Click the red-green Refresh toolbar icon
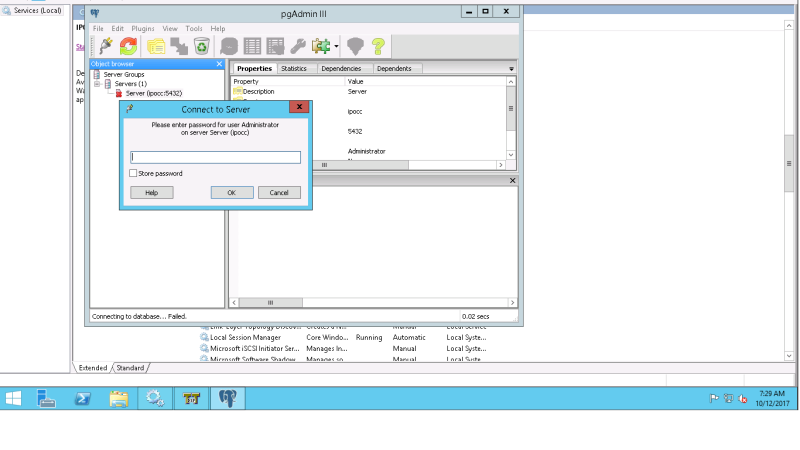 129,46
